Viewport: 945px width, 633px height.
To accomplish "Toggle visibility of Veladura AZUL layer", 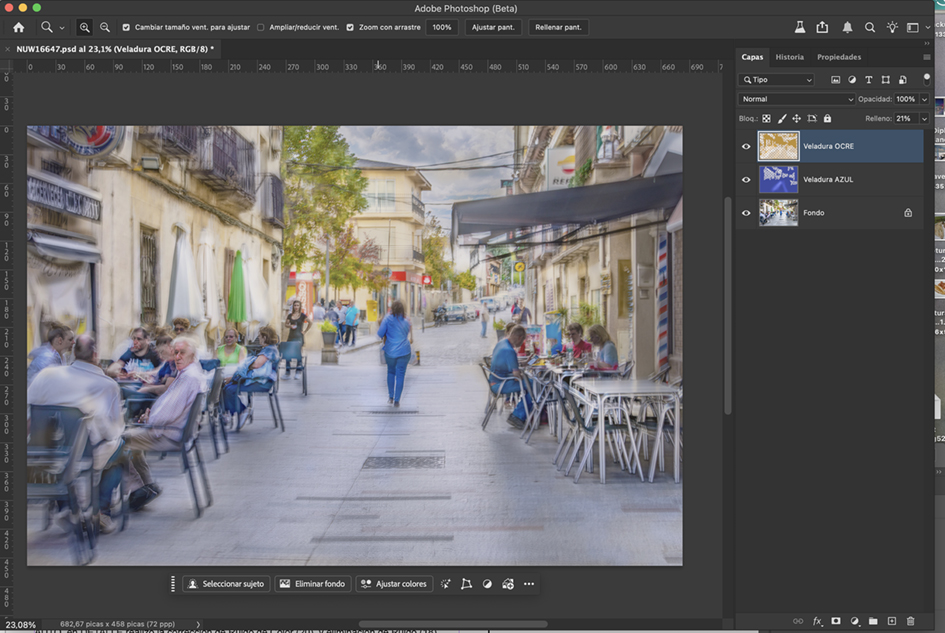I will [x=746, y=180].
